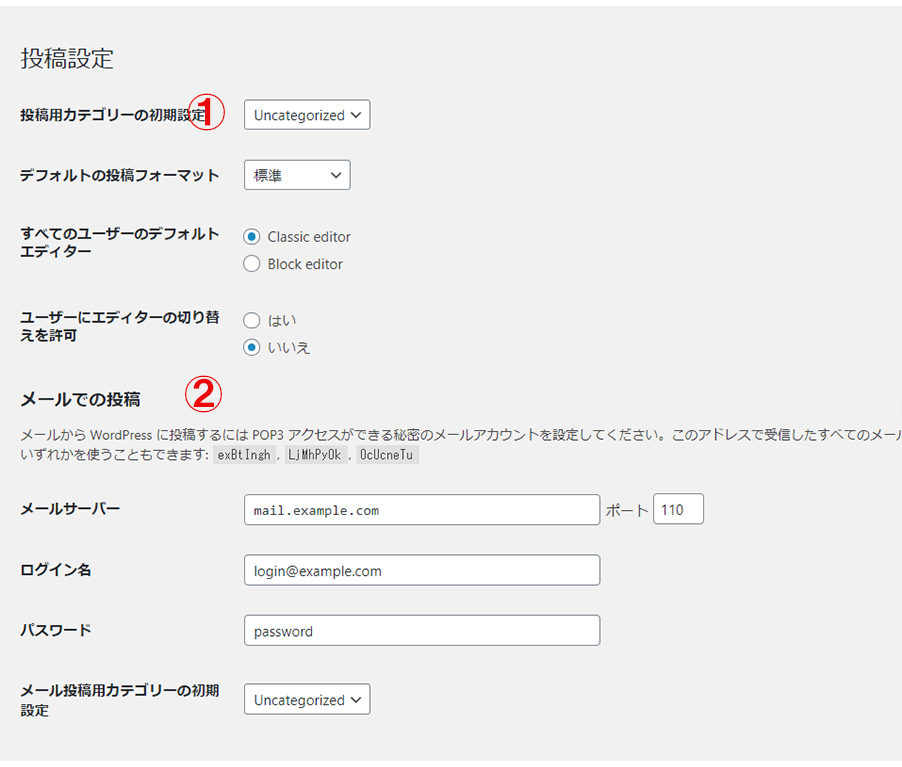Open the メール投稿用カテゴリーの初期設定 dropdown

(x=306, y=698)
